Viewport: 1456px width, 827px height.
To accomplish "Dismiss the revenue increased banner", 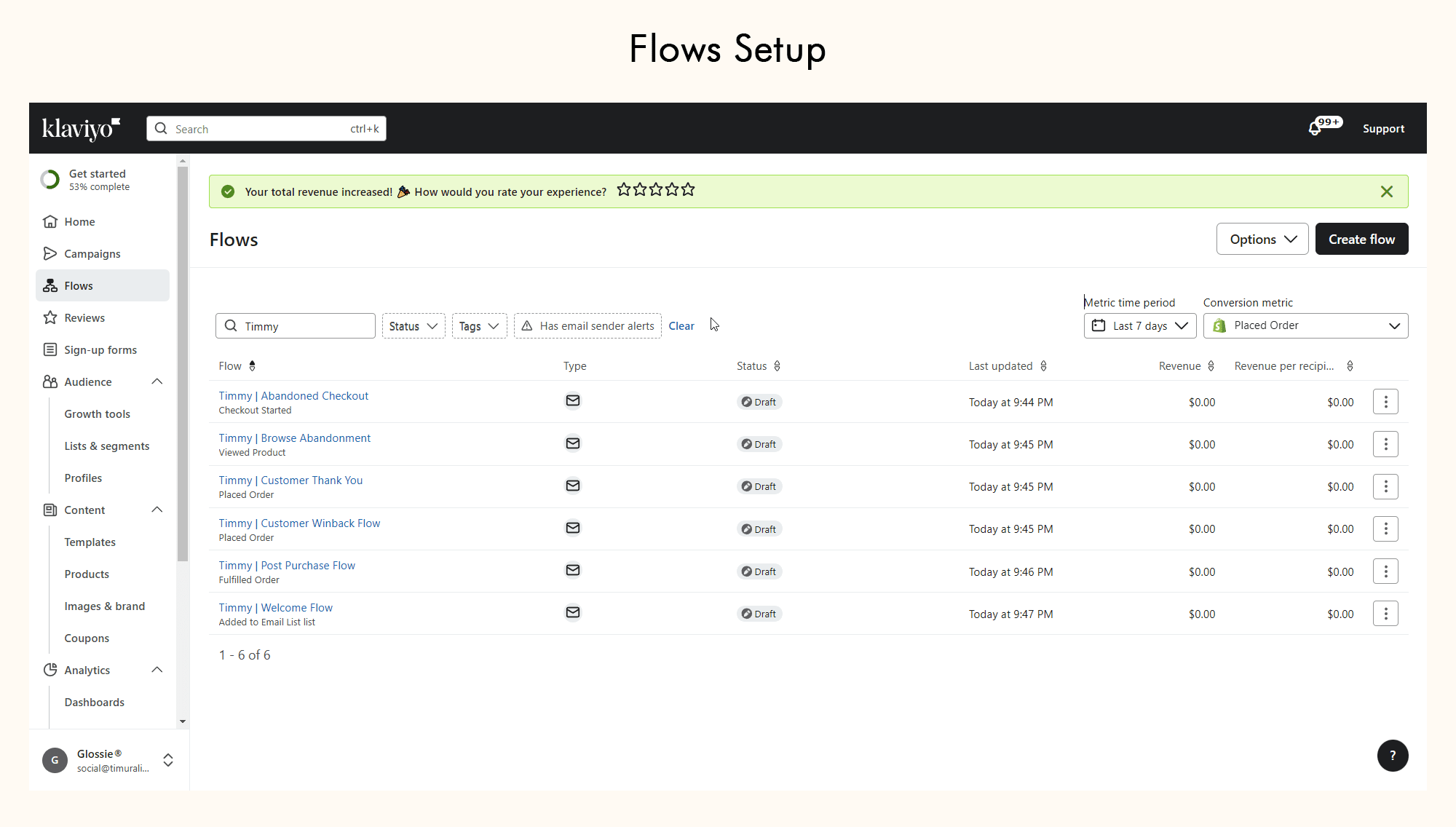I will click(1386, 191).
